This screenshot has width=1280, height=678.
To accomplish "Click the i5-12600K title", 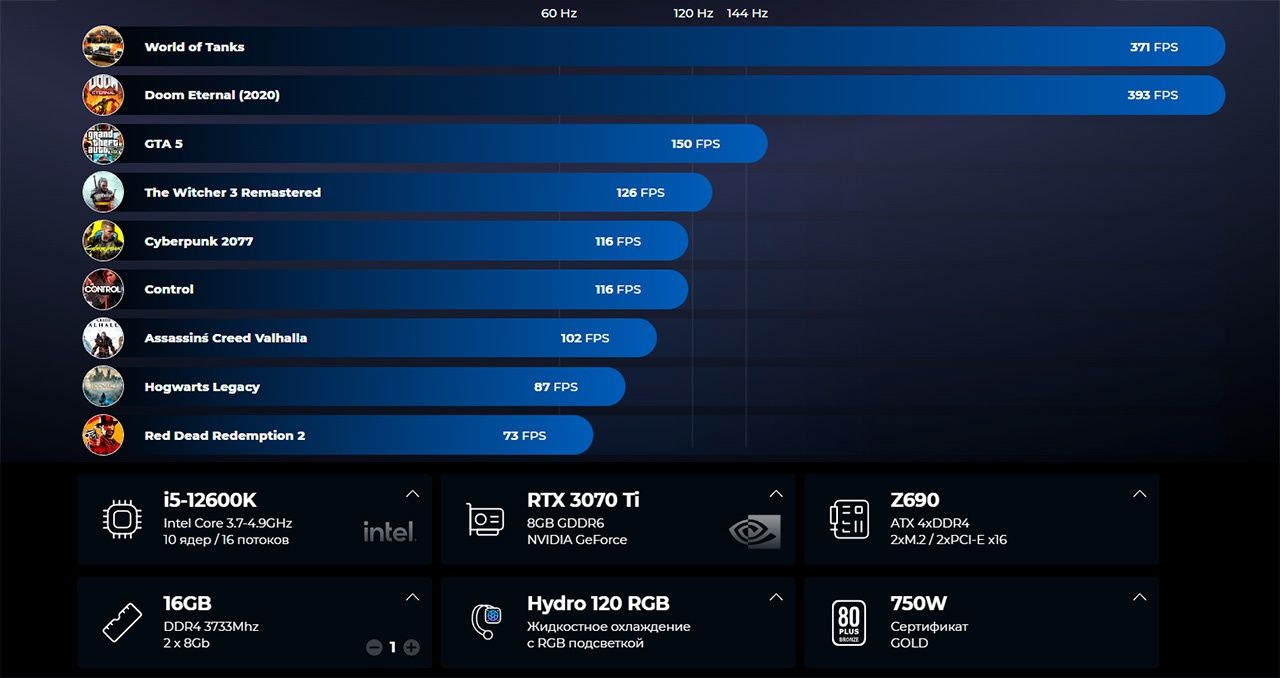I will pyautogui.click(x=210, y=500).
